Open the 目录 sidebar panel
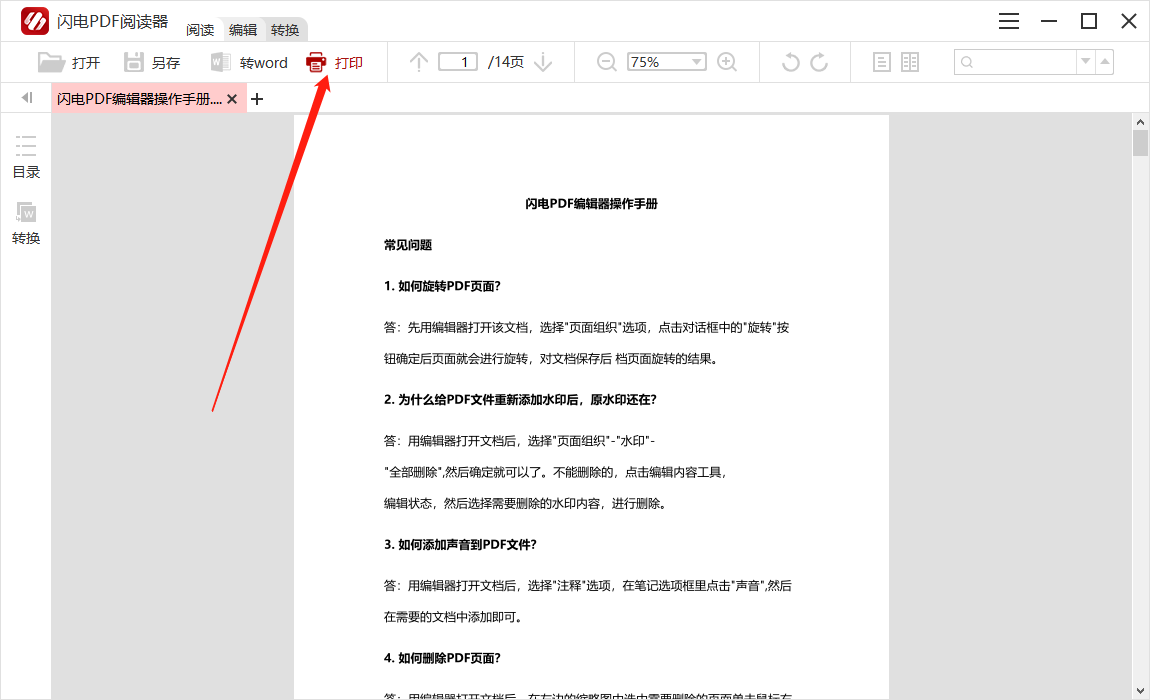 26,158
